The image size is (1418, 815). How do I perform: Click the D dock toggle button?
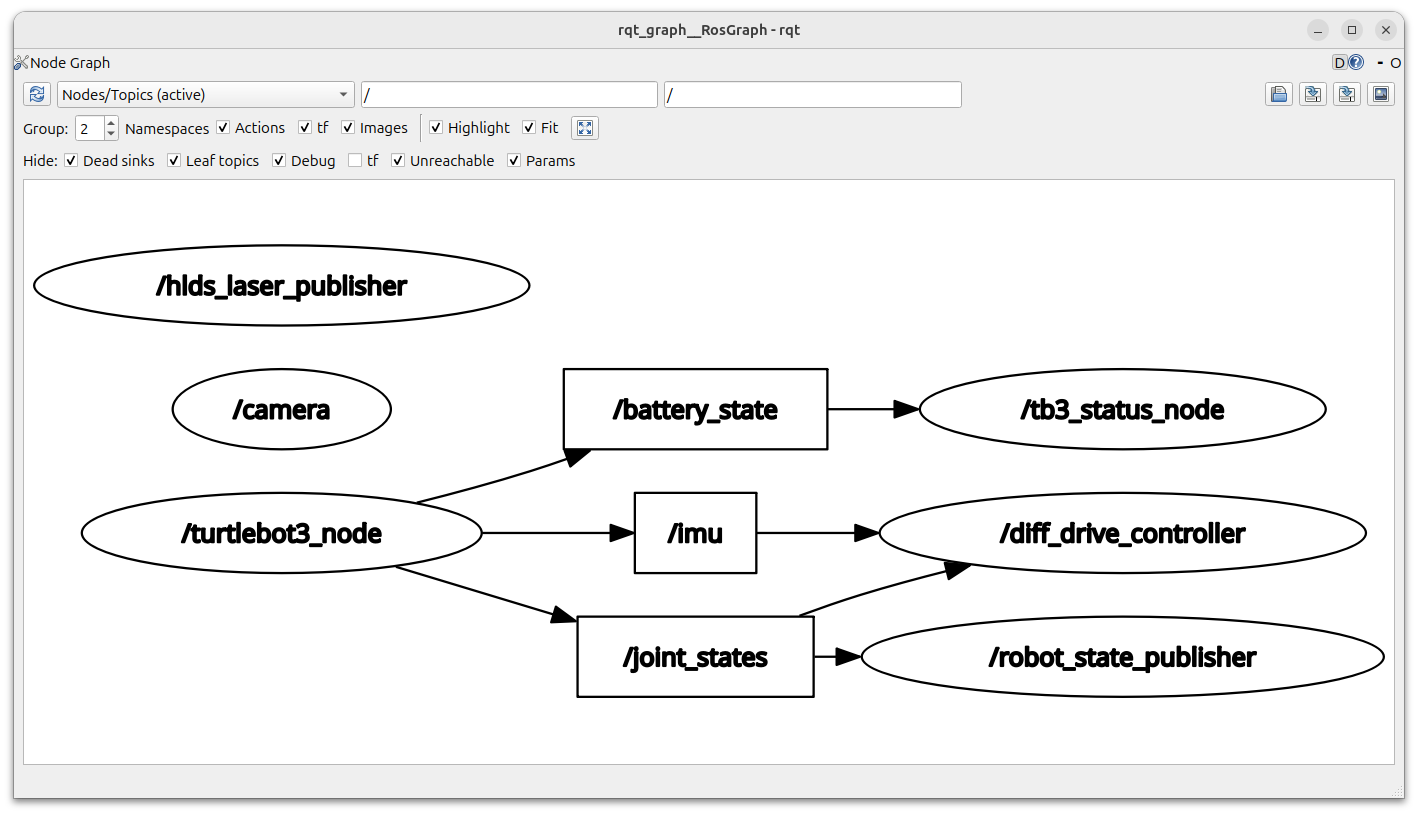point(1340,63)
